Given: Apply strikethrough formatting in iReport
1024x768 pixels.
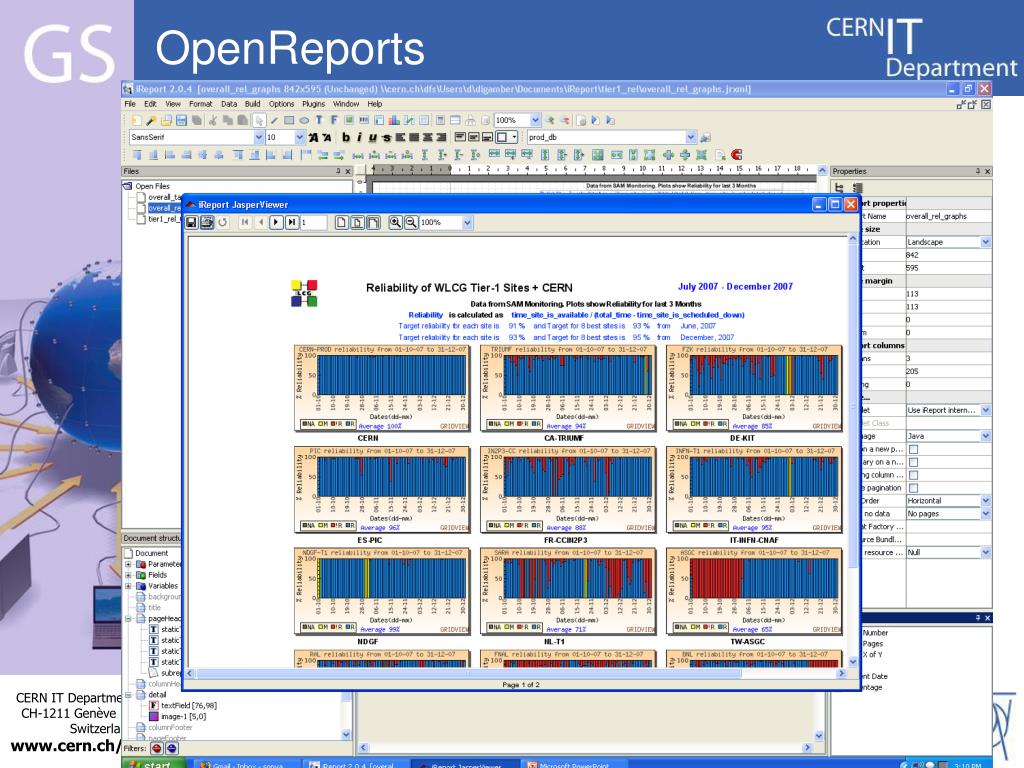Looking at the screenshot, I should point(386,137).
